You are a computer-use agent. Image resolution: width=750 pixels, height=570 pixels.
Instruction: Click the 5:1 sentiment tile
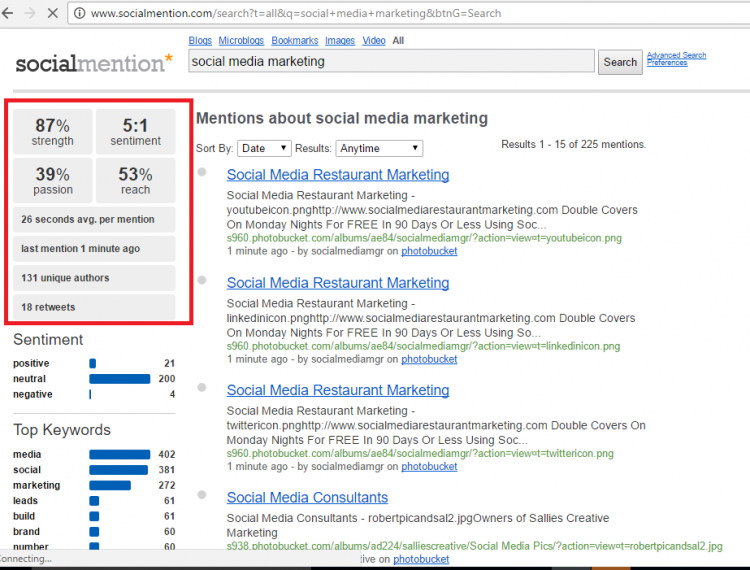[x=135, y=132]
